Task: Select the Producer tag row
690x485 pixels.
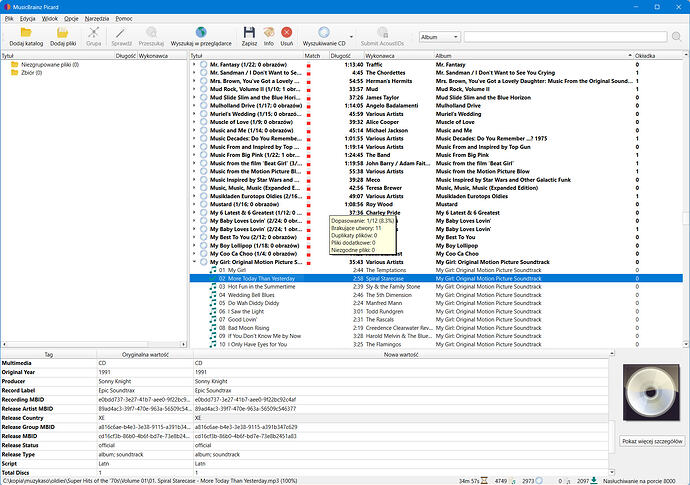Action: coord(305,382)
